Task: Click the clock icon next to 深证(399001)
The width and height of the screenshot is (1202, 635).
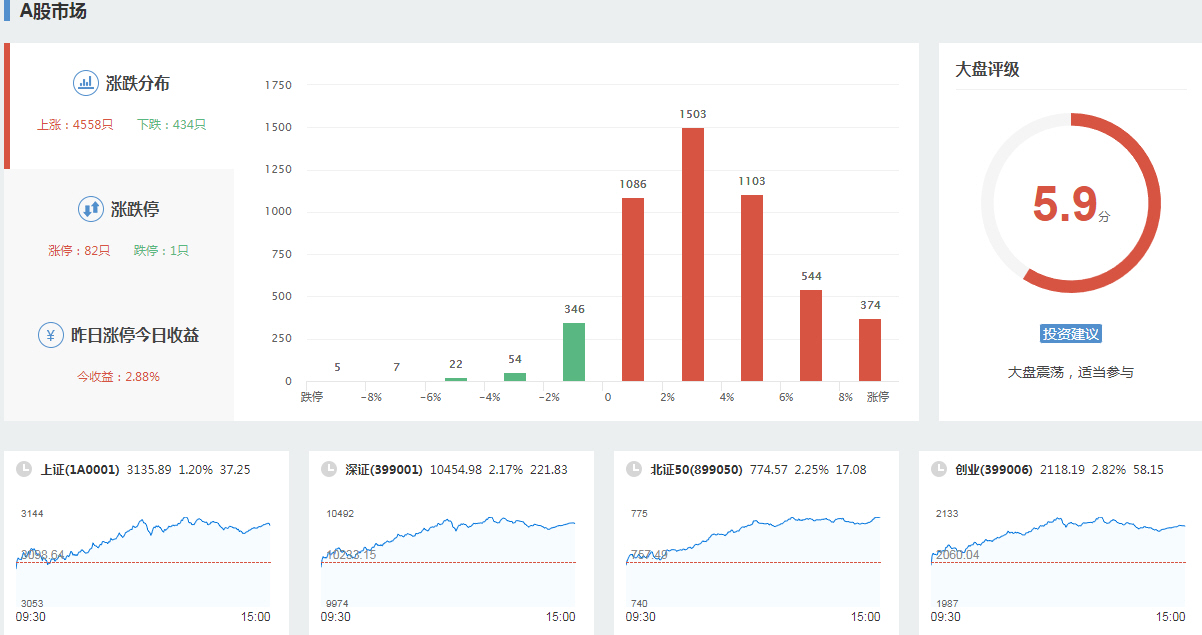Action: 329,469
